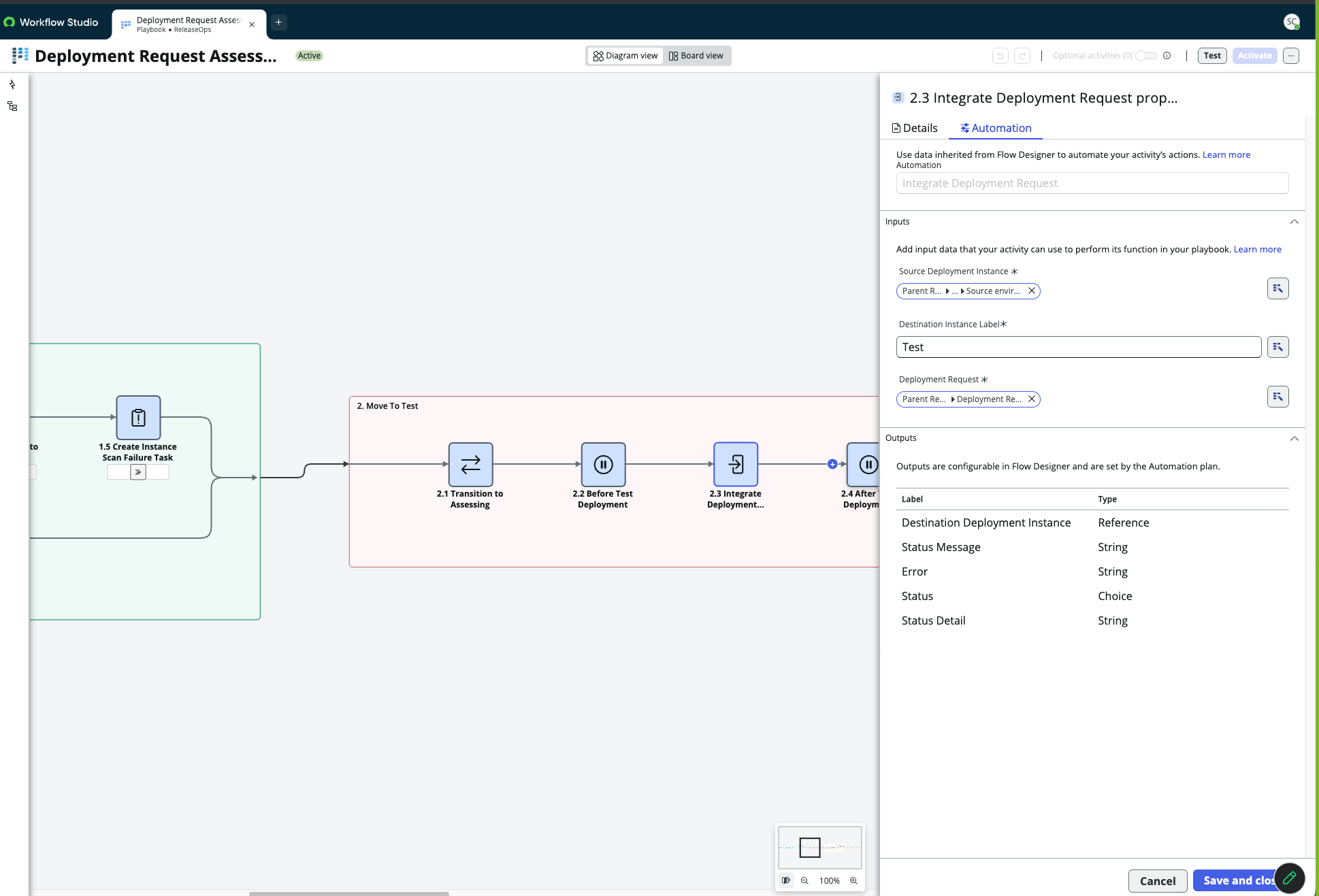
Task: Click the trigger lightning icon in left sidebar
Action: [12, 84]
